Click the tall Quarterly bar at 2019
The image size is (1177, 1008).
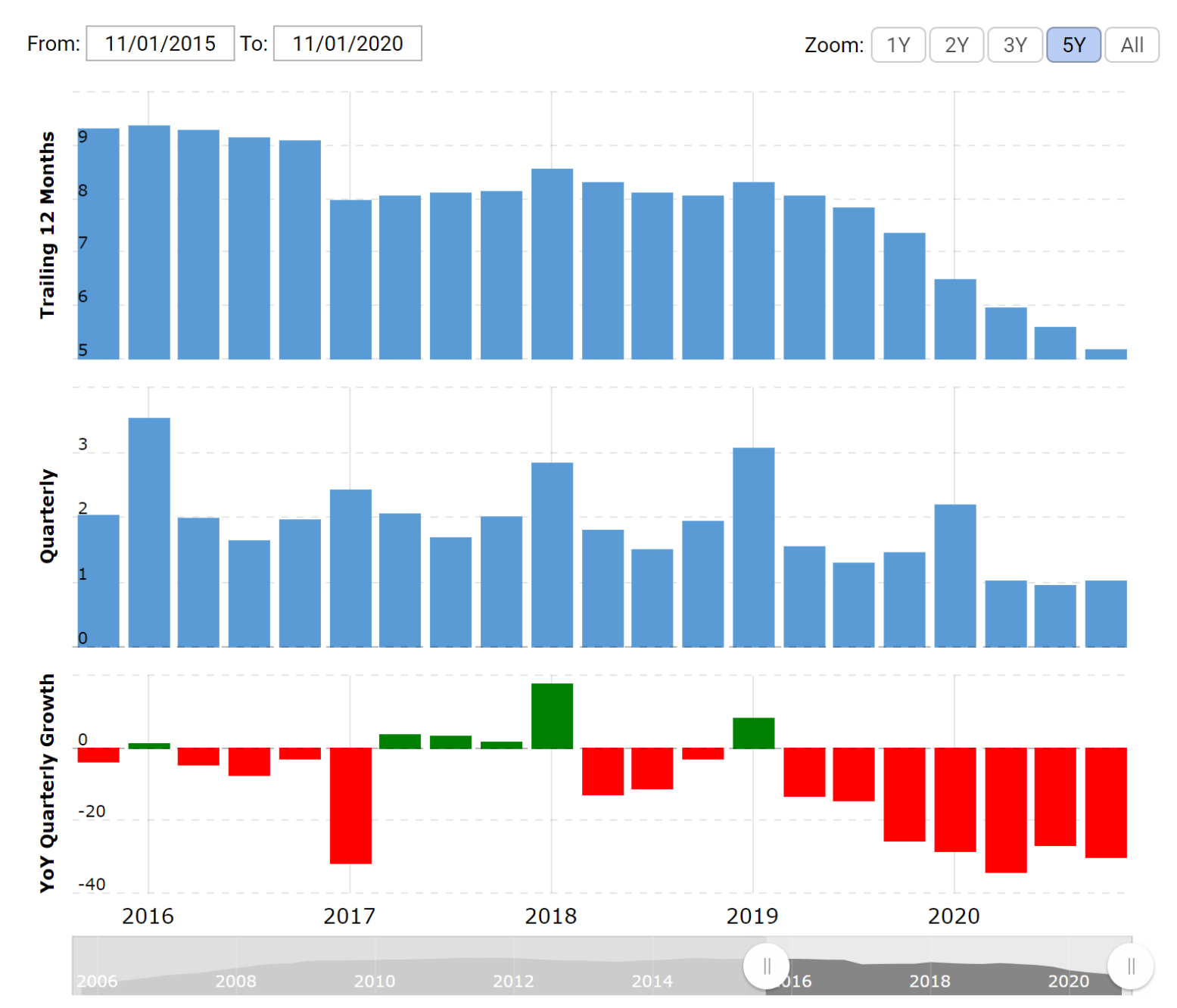pyautogui.click(x=753, y=545)
